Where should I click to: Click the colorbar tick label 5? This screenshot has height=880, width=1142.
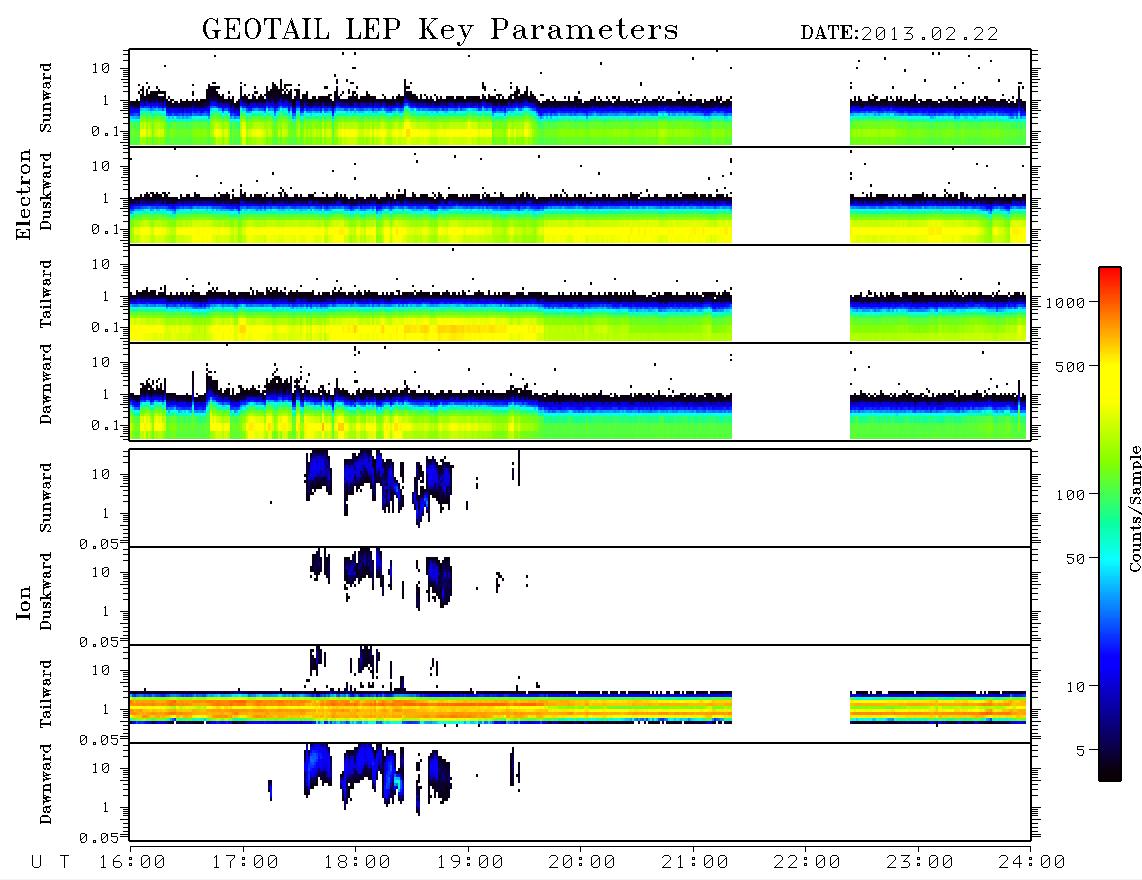click(1080, 751)
